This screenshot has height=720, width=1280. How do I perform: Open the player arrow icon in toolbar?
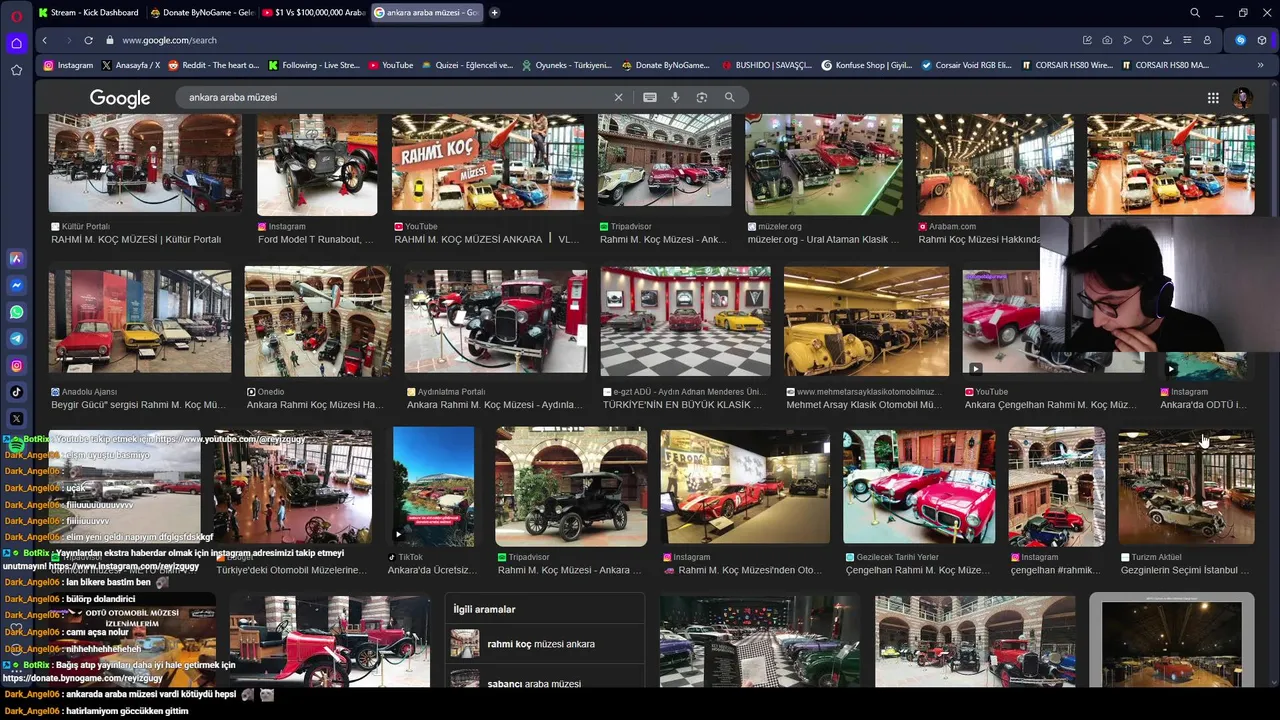(x=1127, y=40)
